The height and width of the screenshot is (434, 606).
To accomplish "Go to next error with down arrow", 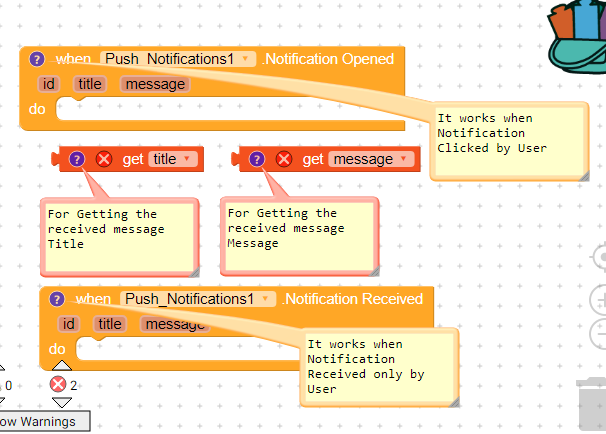I will (x=62, y=403).
